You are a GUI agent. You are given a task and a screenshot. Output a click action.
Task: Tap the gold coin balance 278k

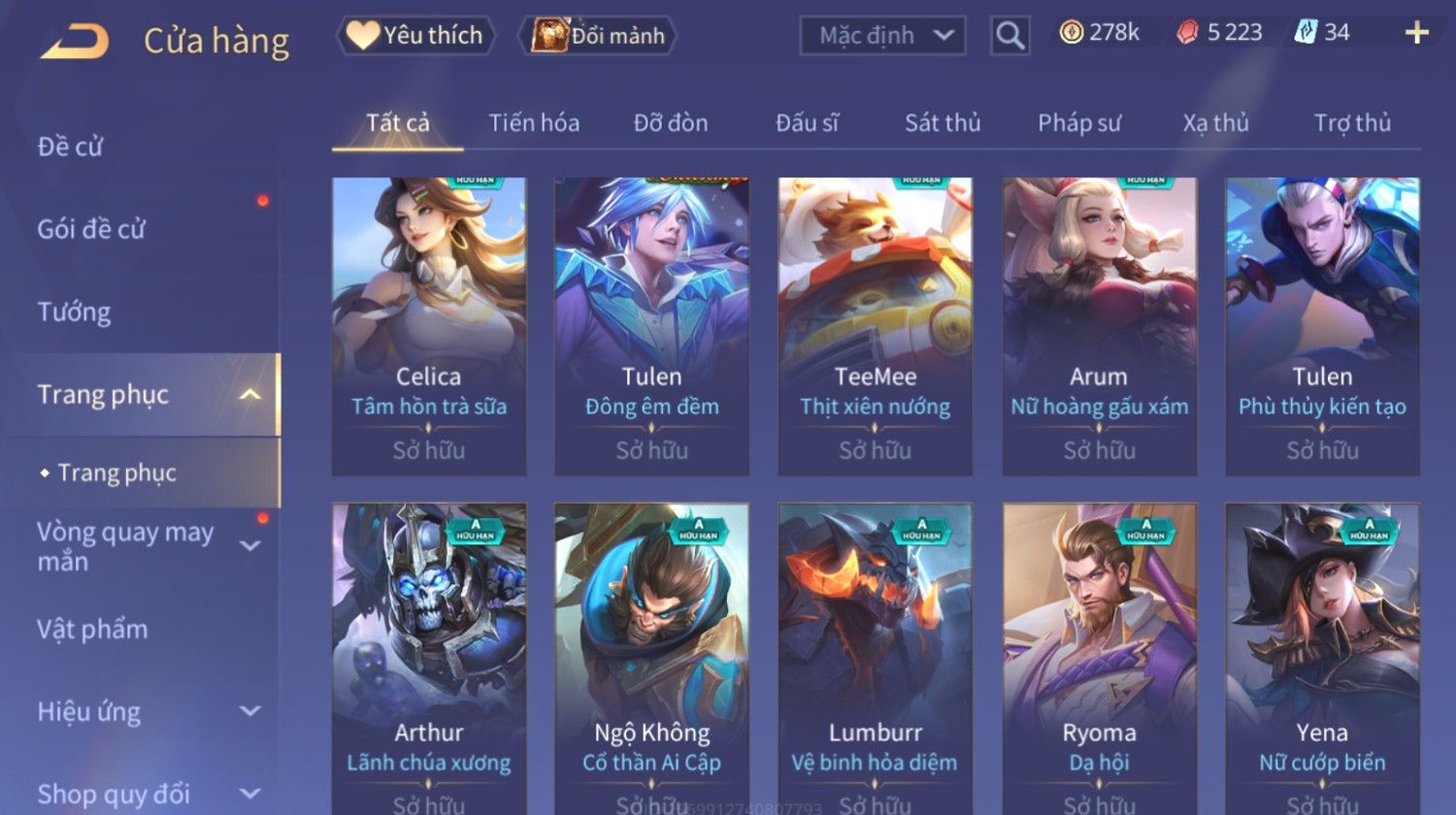(1099, 33)
